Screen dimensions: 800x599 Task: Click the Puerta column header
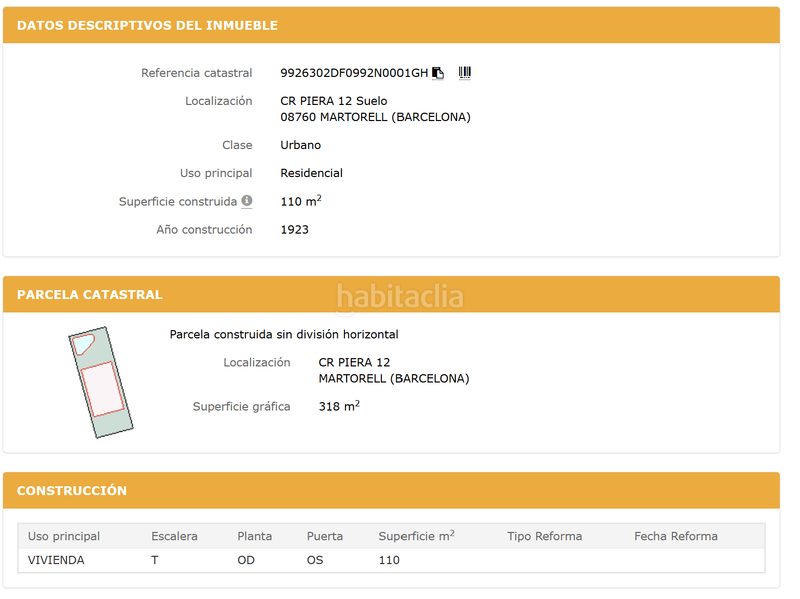click(x=324, y=536)
